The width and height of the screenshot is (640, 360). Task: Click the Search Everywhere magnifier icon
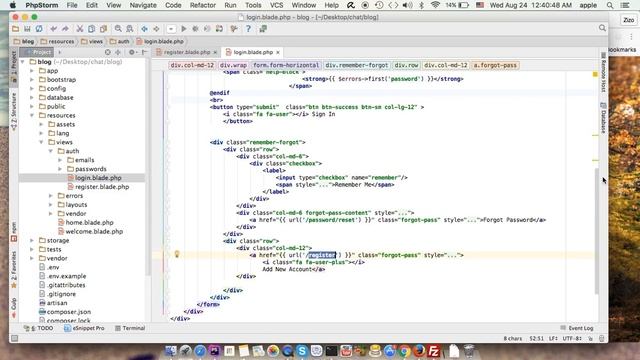602,28
